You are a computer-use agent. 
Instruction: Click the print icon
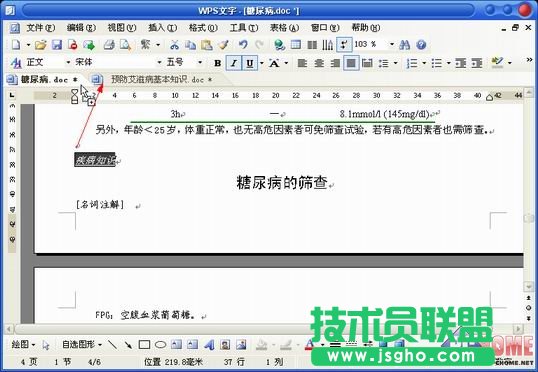pyautogui.click(x=109, y=45)
